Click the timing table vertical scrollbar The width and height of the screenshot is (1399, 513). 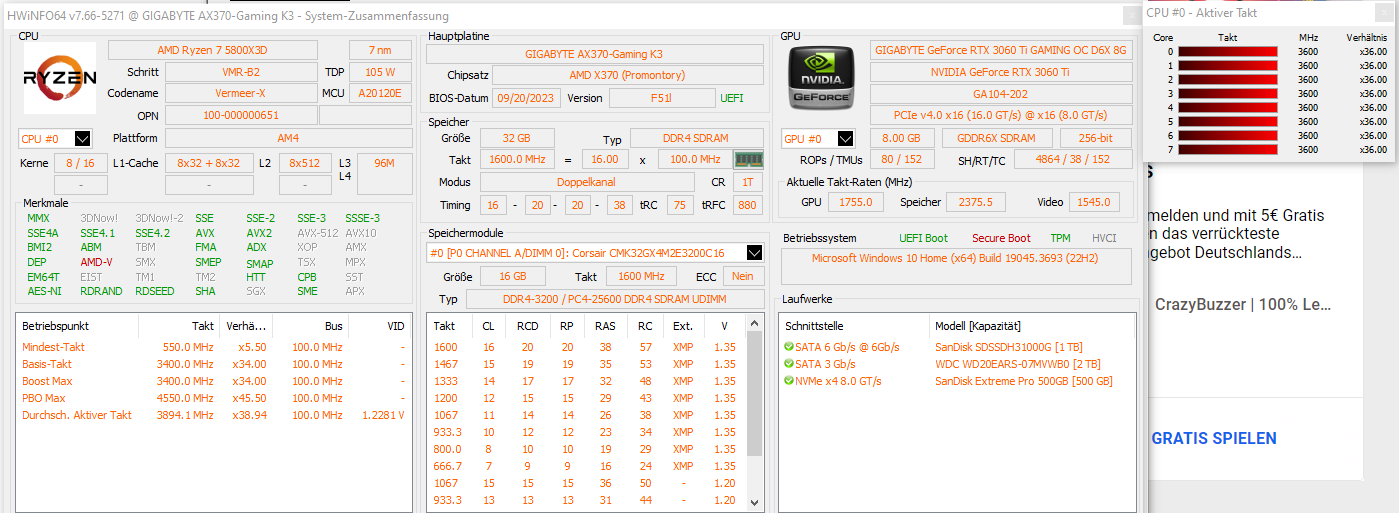click(x=755, y=414)
